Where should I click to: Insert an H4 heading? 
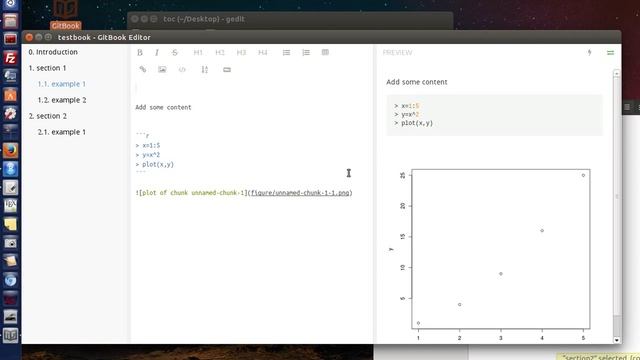pyautogui.click(x=262, y=52)
